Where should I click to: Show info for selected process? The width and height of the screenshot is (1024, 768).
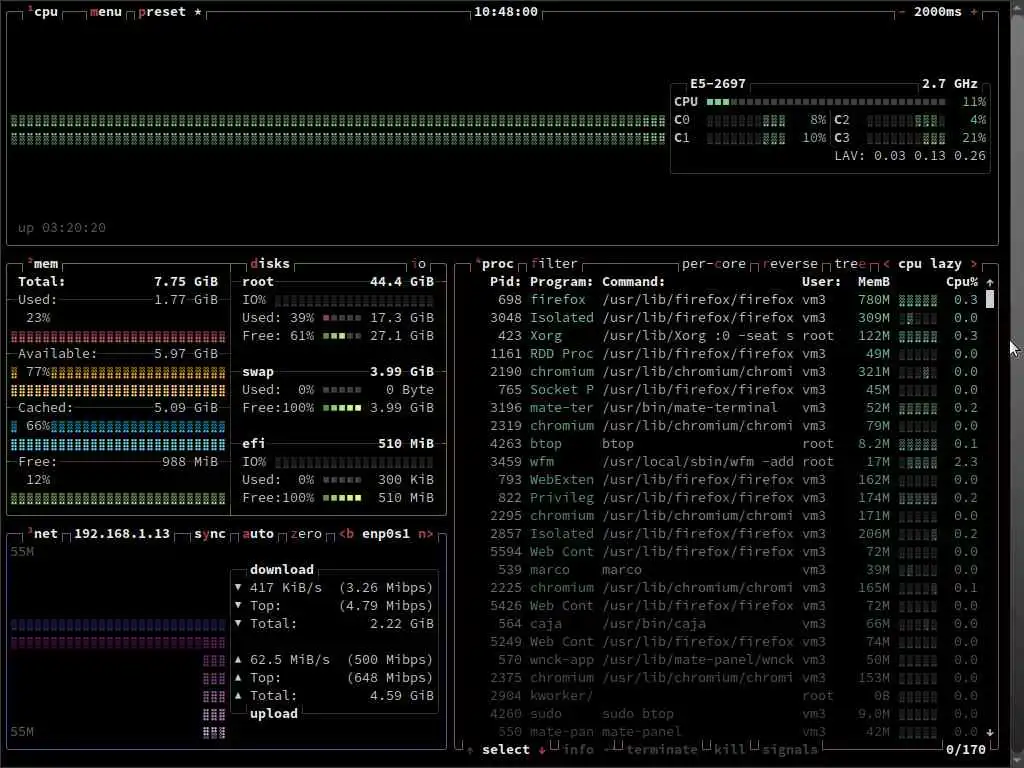coord(578,750)
